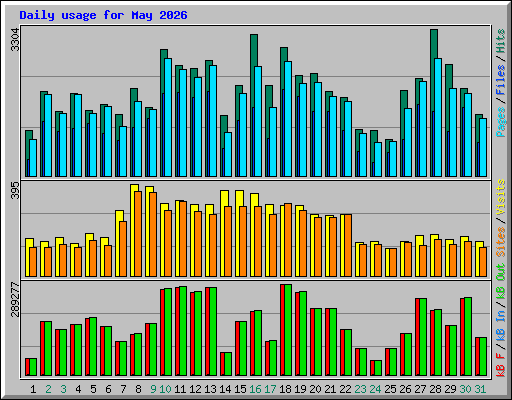Click the orange sites bar for day 9
The height and width of the screenshot is (400, 512).
click(x=153, y=234)
